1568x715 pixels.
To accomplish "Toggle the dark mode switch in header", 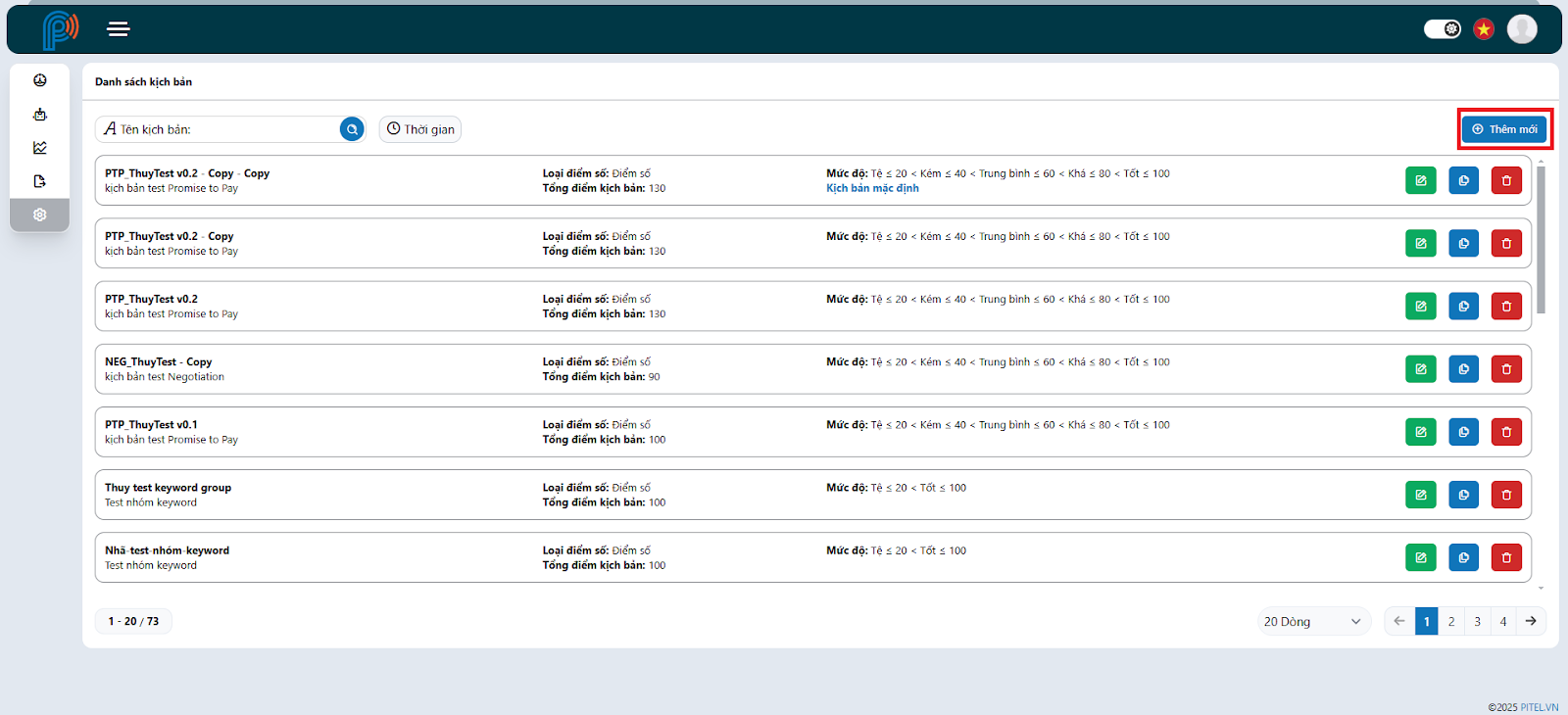I will point(1443,29).
